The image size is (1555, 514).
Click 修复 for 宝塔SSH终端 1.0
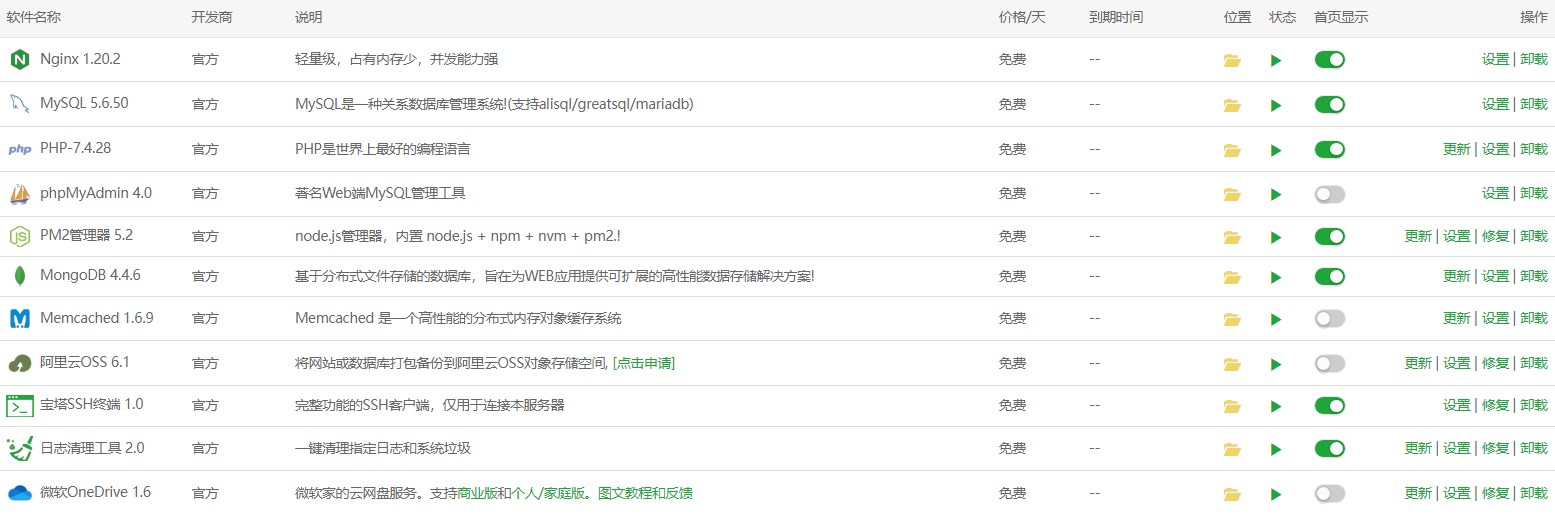(x=1495, y=405)
